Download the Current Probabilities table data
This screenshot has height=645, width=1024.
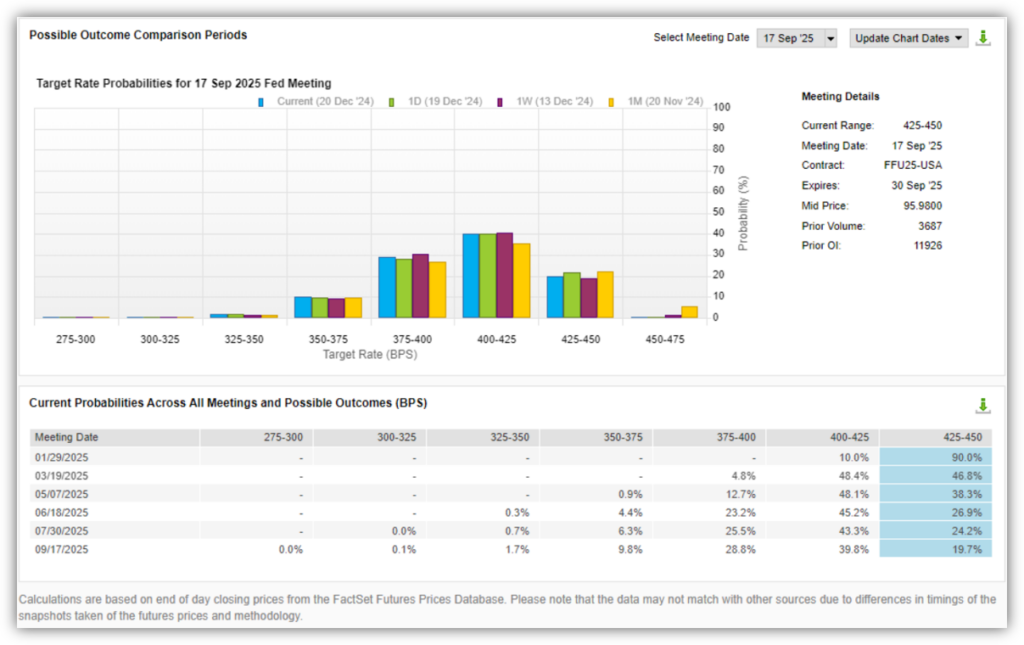[x=983, y=405]
